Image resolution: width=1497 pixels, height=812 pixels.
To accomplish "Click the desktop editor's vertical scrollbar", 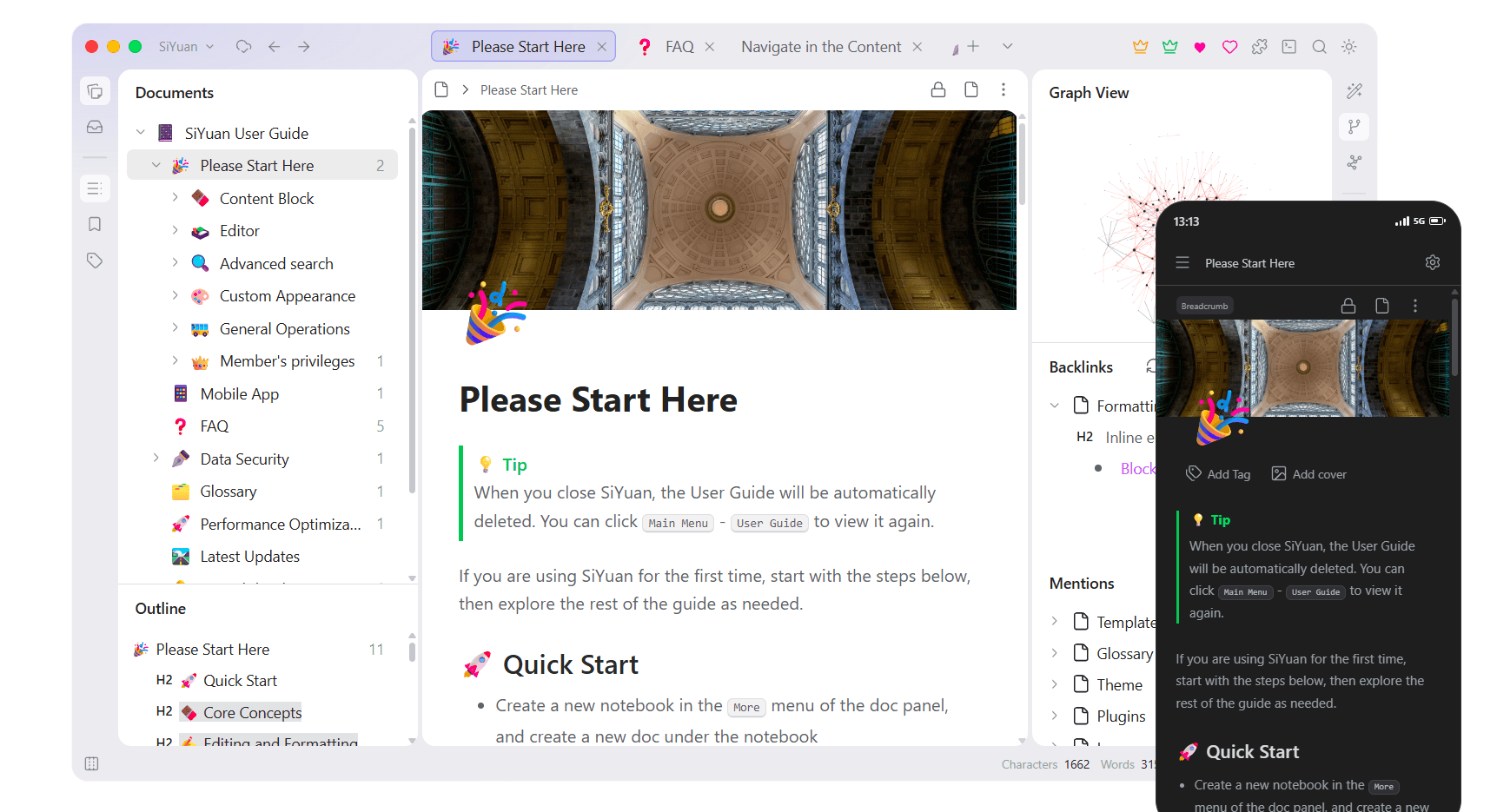I will pyautogui.click(x=1023, y=163).
